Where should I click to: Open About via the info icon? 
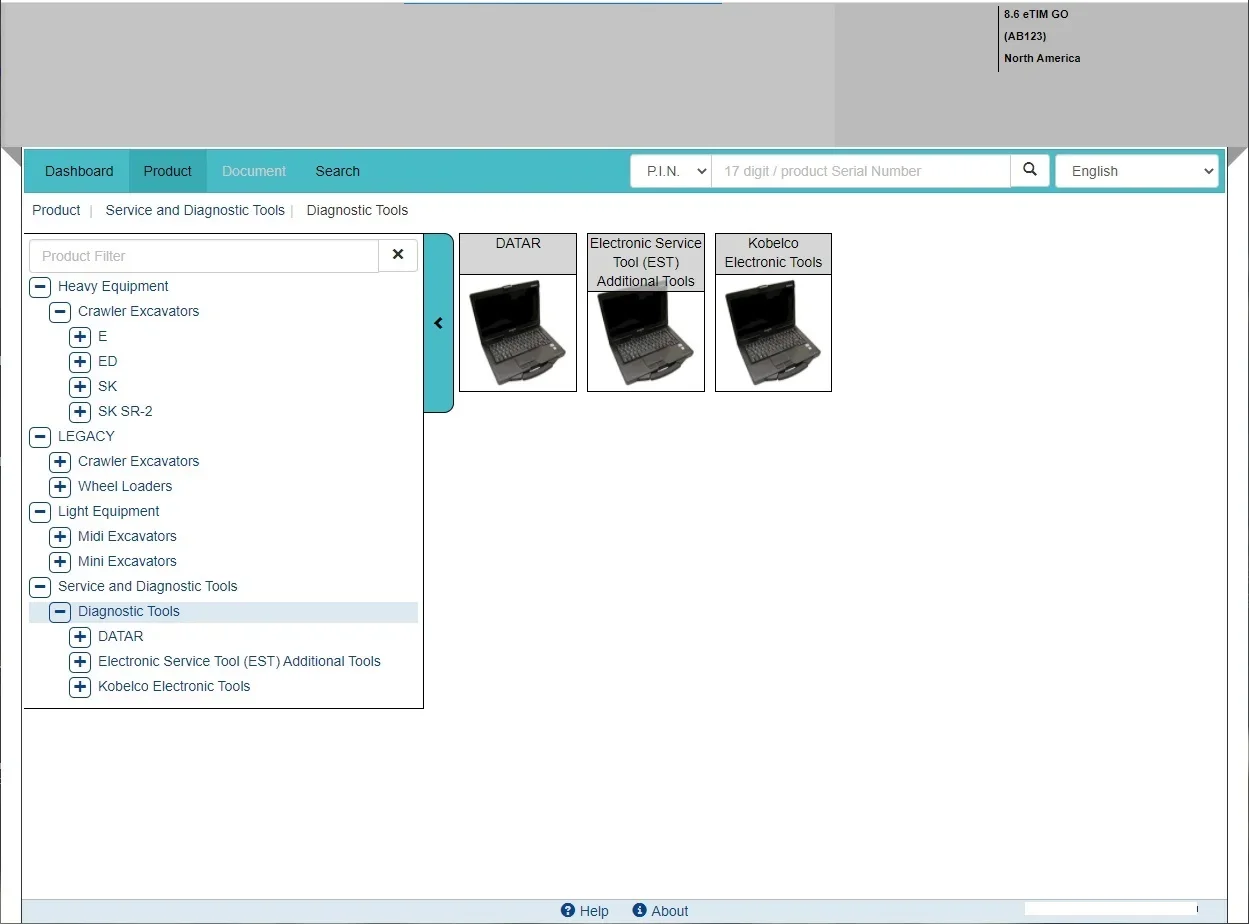coord(640,910)
